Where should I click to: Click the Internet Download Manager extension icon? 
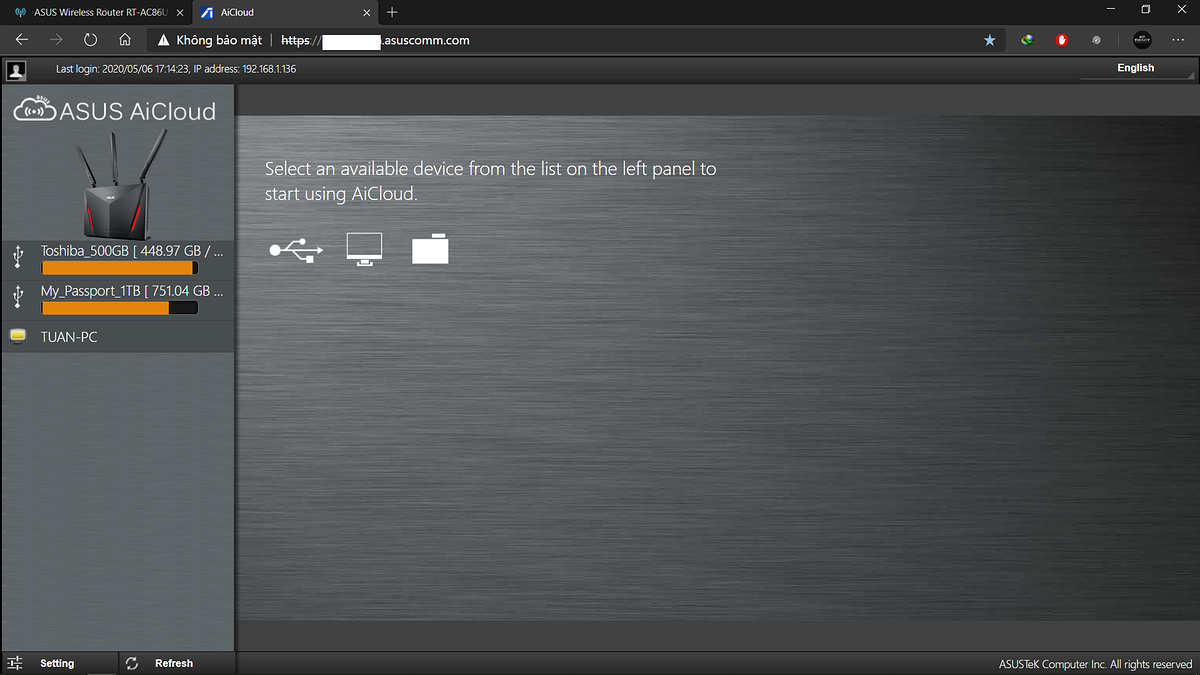tap(1027, 40)
